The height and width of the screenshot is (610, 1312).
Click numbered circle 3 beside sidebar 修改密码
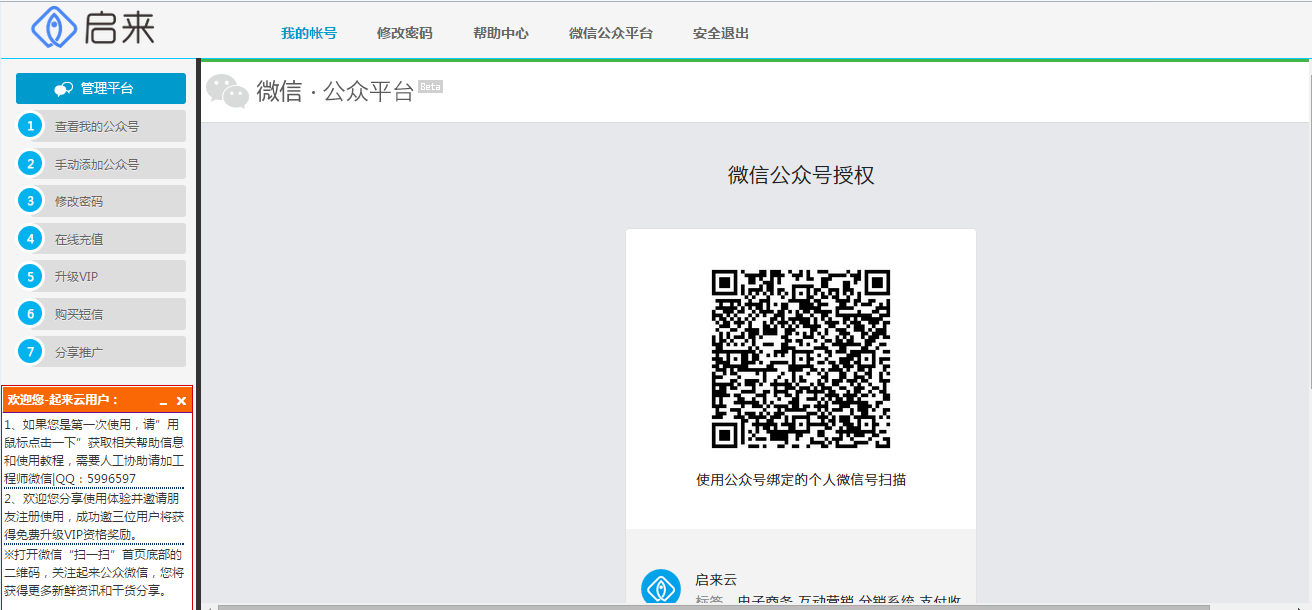[x=31, y=201]
